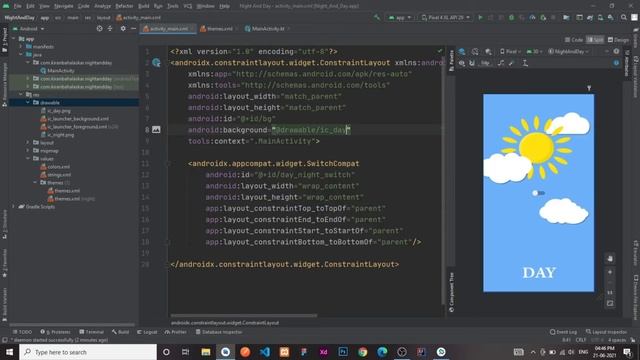Click the Guidelines icon in the design toolbar

(525, 63)
